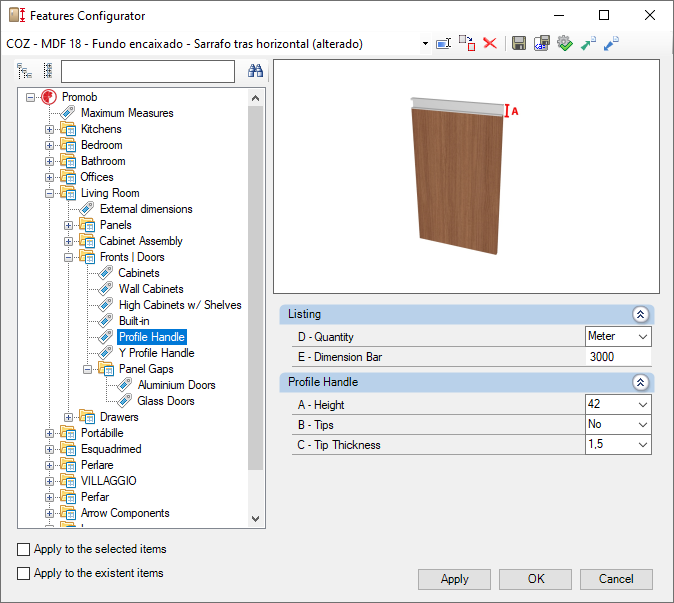Click the red Promob root icon
674x603 pixels.
49,97
